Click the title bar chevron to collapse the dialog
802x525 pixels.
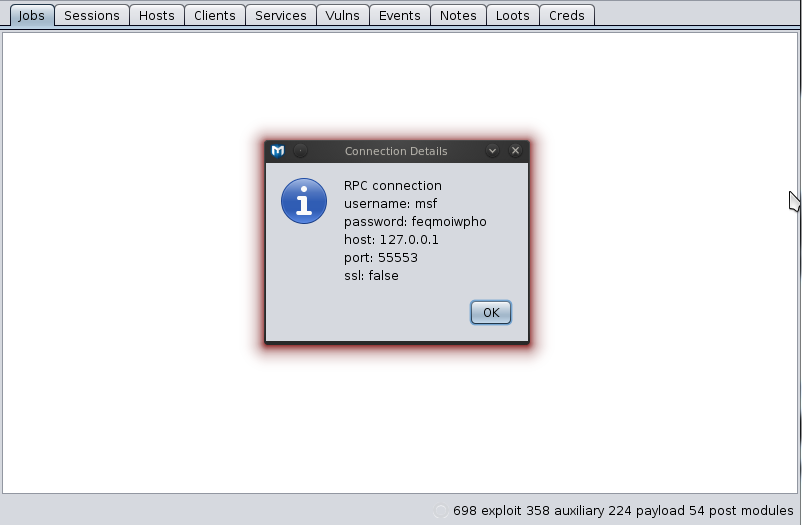coord(492,150)
